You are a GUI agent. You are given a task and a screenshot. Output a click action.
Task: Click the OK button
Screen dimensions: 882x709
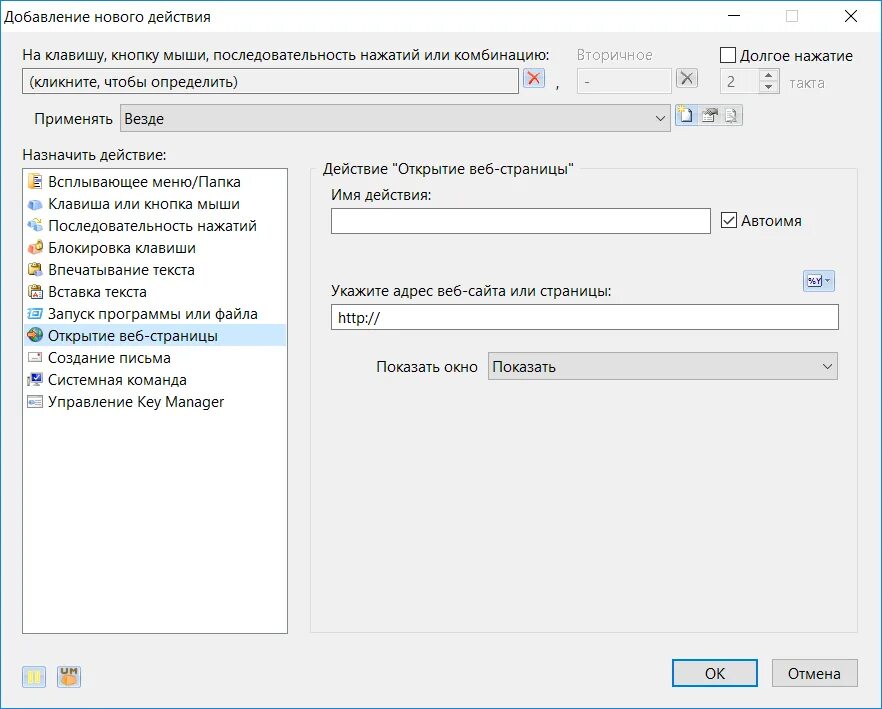click(714, 673)
